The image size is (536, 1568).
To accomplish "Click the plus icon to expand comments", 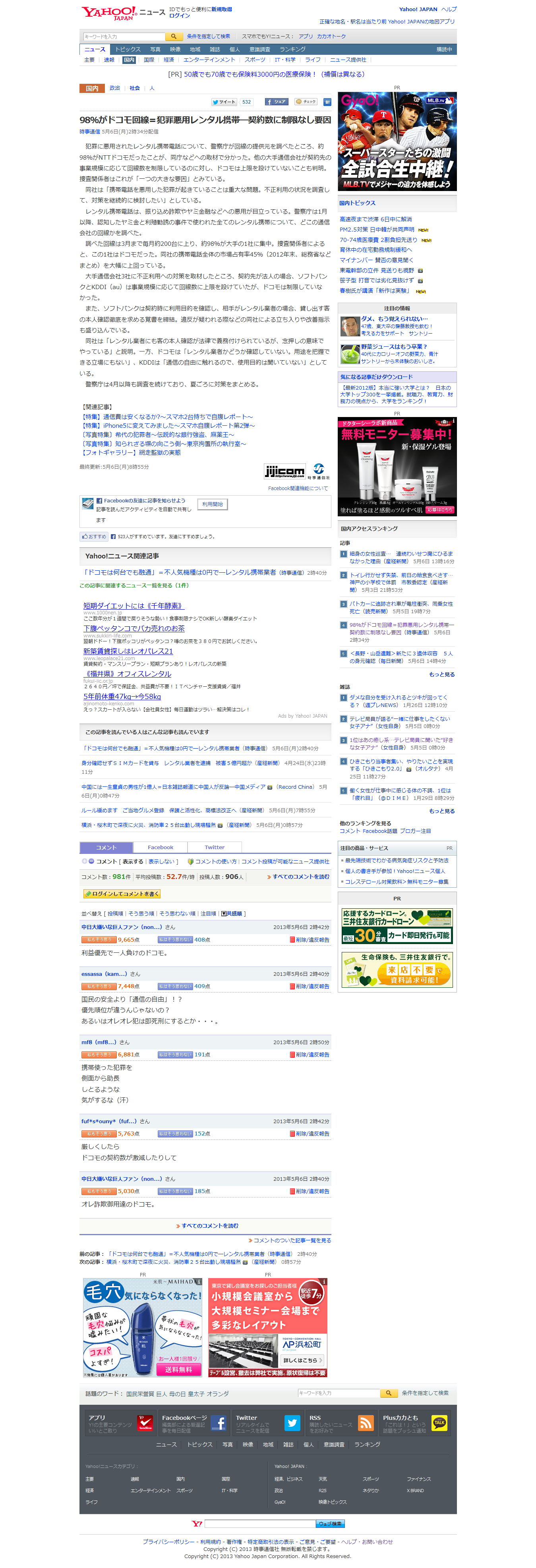I will [85, 861].
